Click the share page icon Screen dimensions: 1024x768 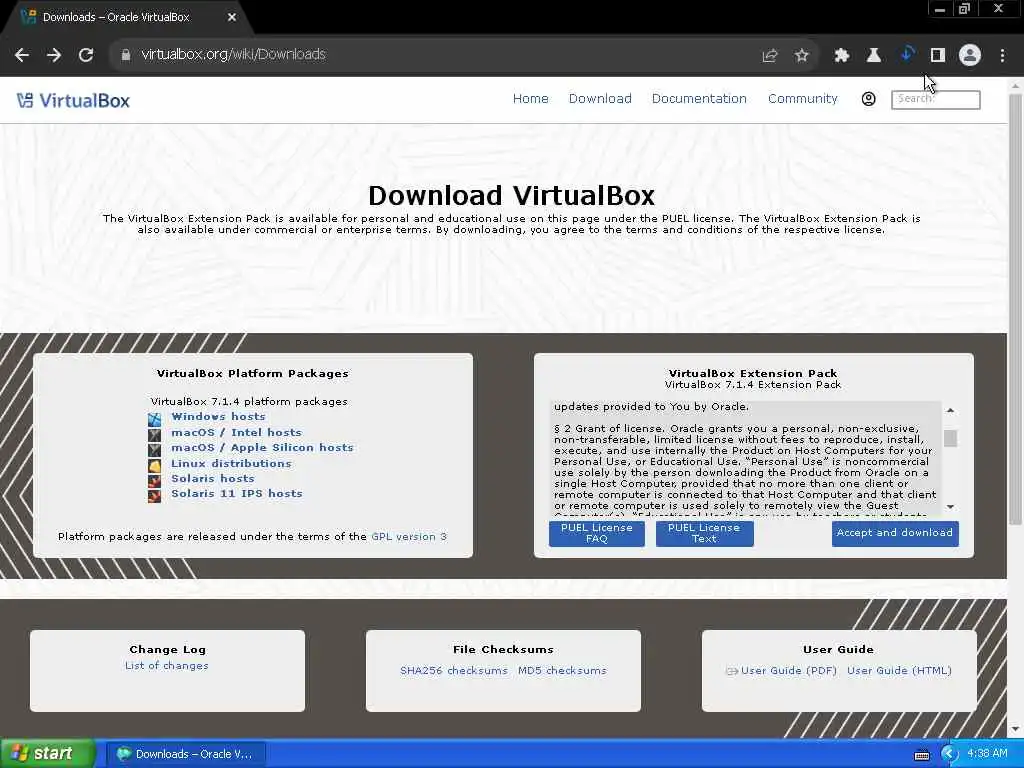pyautogui.click(x=770, y=56)
